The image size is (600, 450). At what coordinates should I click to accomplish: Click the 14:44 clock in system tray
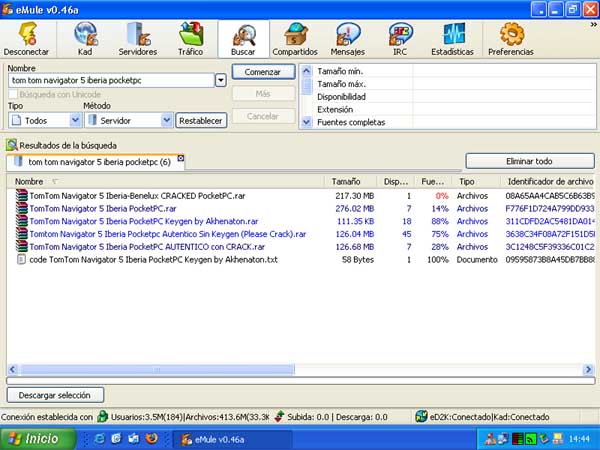coord(579,439)
